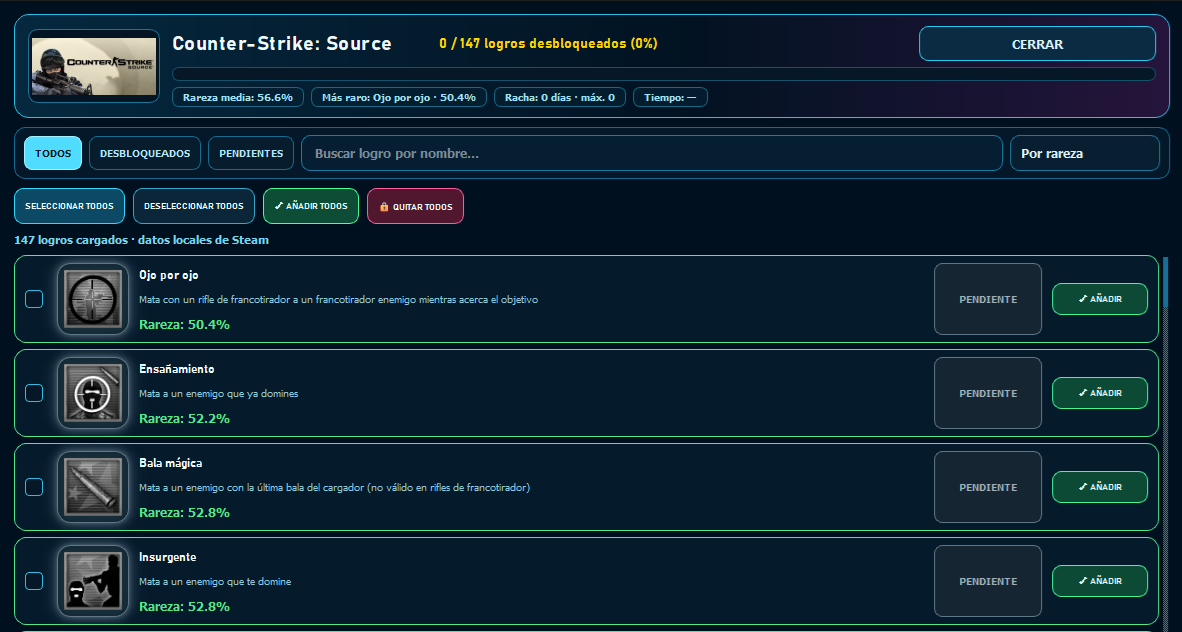Screen dimensions: 1182x632
Task: Show only PENDIENTES achievements
Action: [x=251, y=153]
